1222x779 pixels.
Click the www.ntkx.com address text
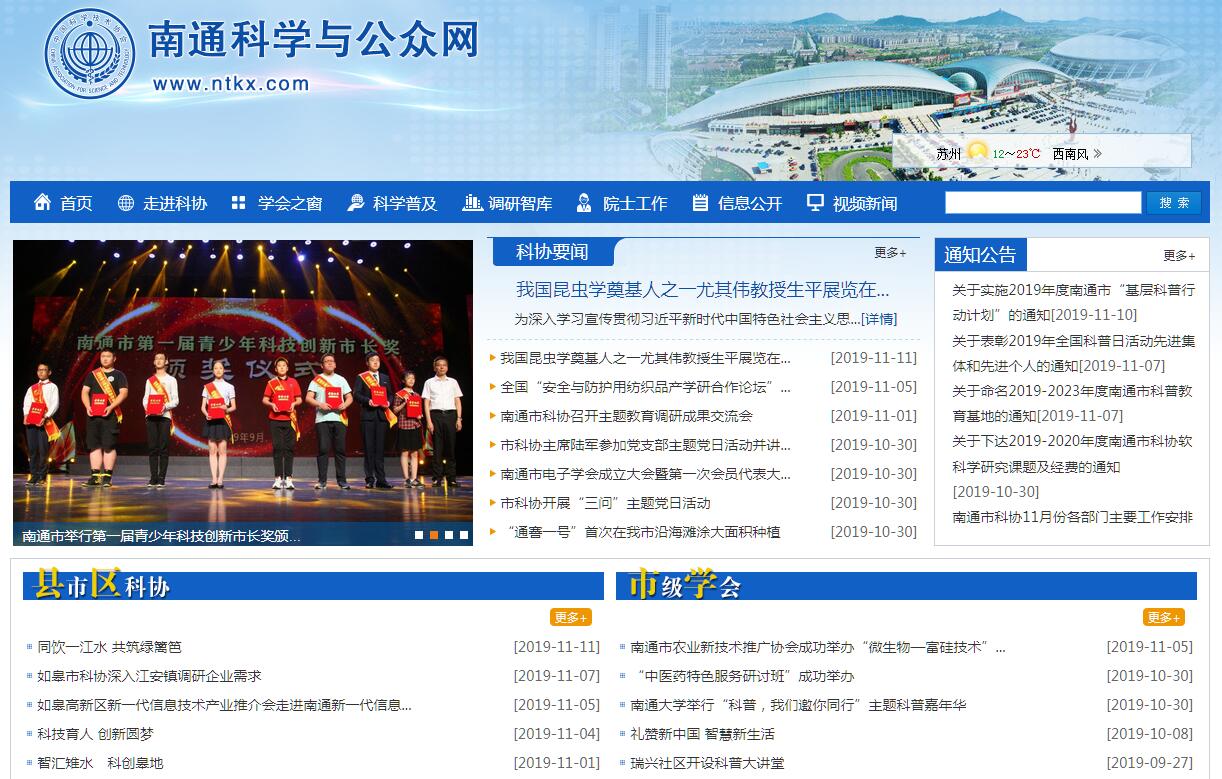click(x=231, y=84)
